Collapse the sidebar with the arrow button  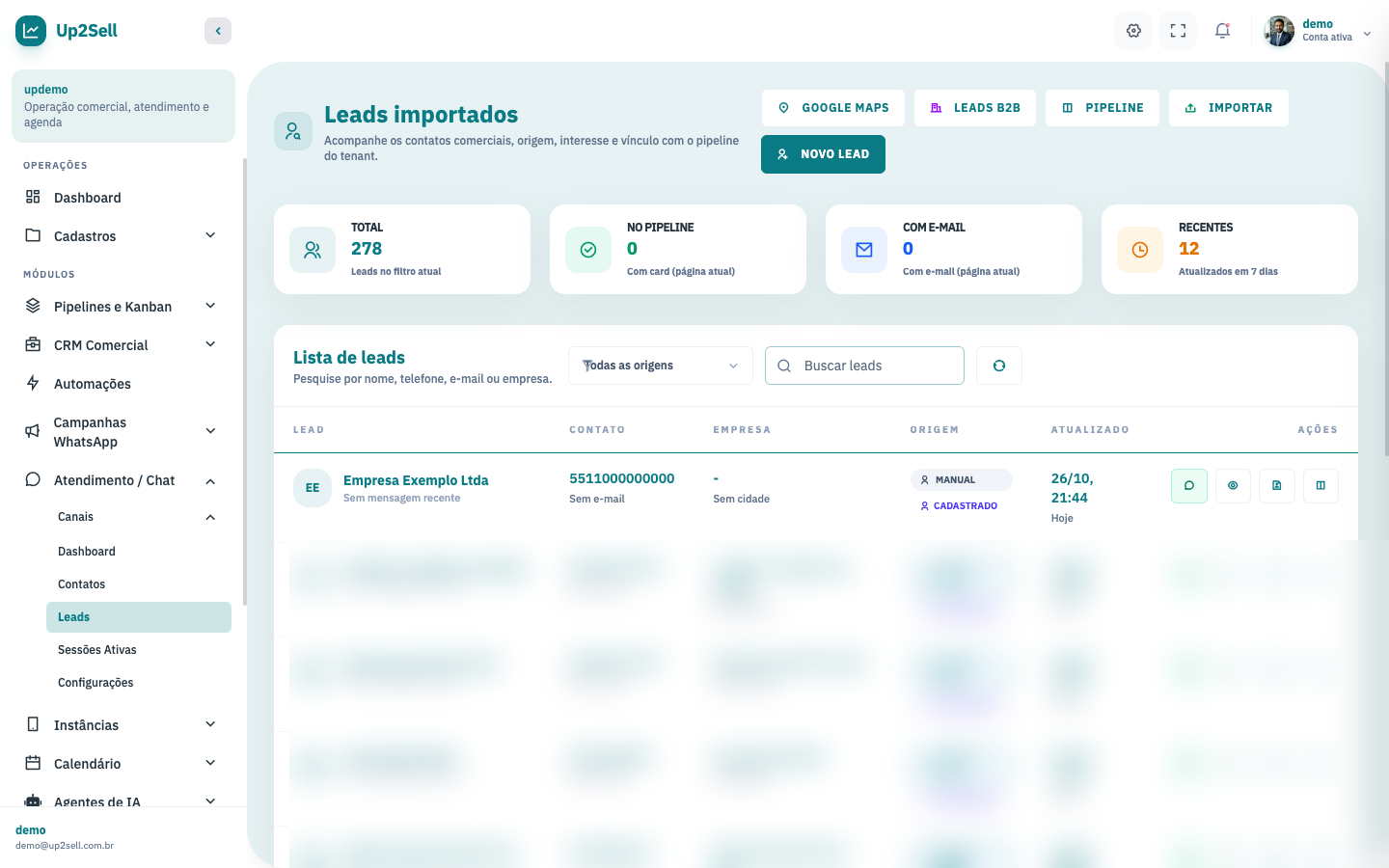click(218, 31)
